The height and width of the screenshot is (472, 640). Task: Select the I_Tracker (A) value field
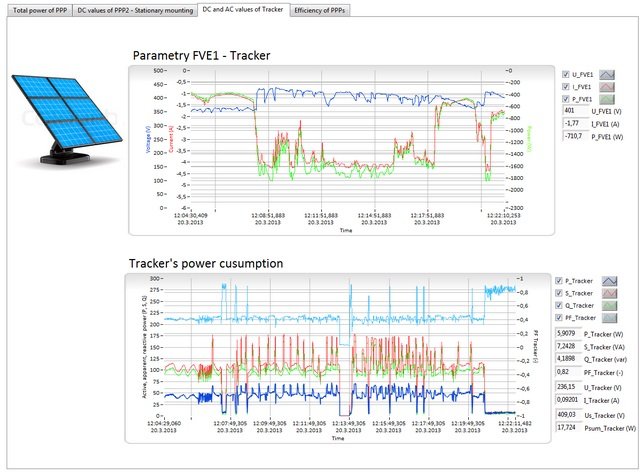[x=567, y=400]
